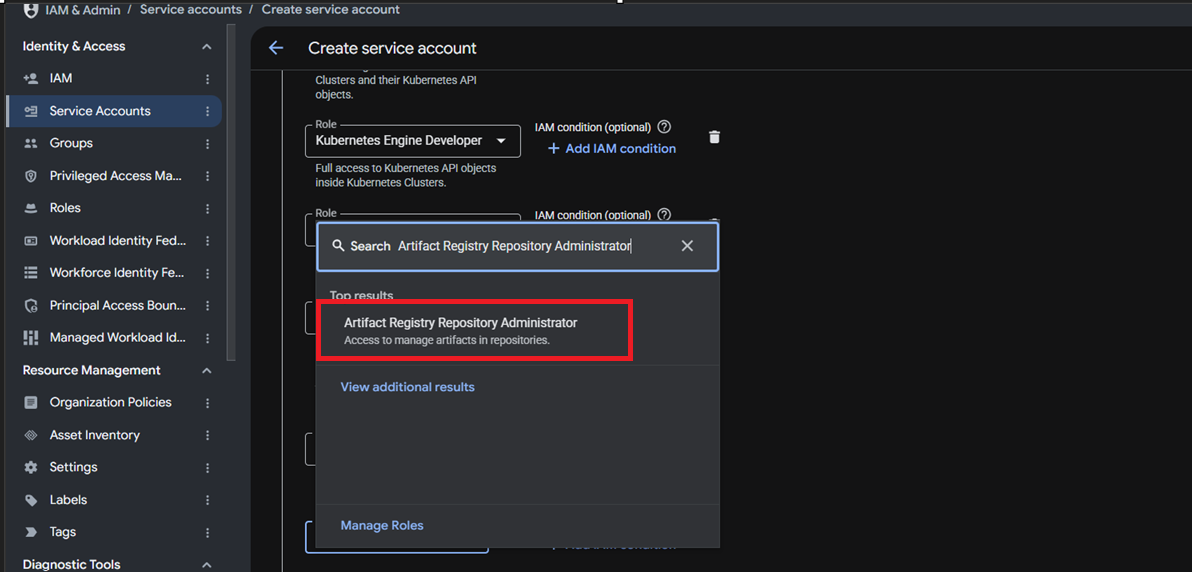Click the Principal Access Boundary icon

(31, 306)
